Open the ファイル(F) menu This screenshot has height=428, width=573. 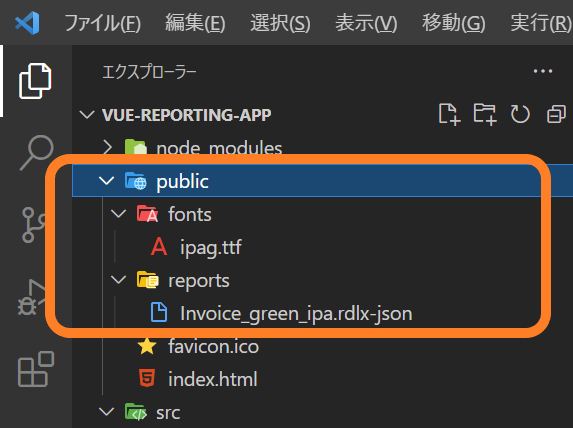coord(102,23)
